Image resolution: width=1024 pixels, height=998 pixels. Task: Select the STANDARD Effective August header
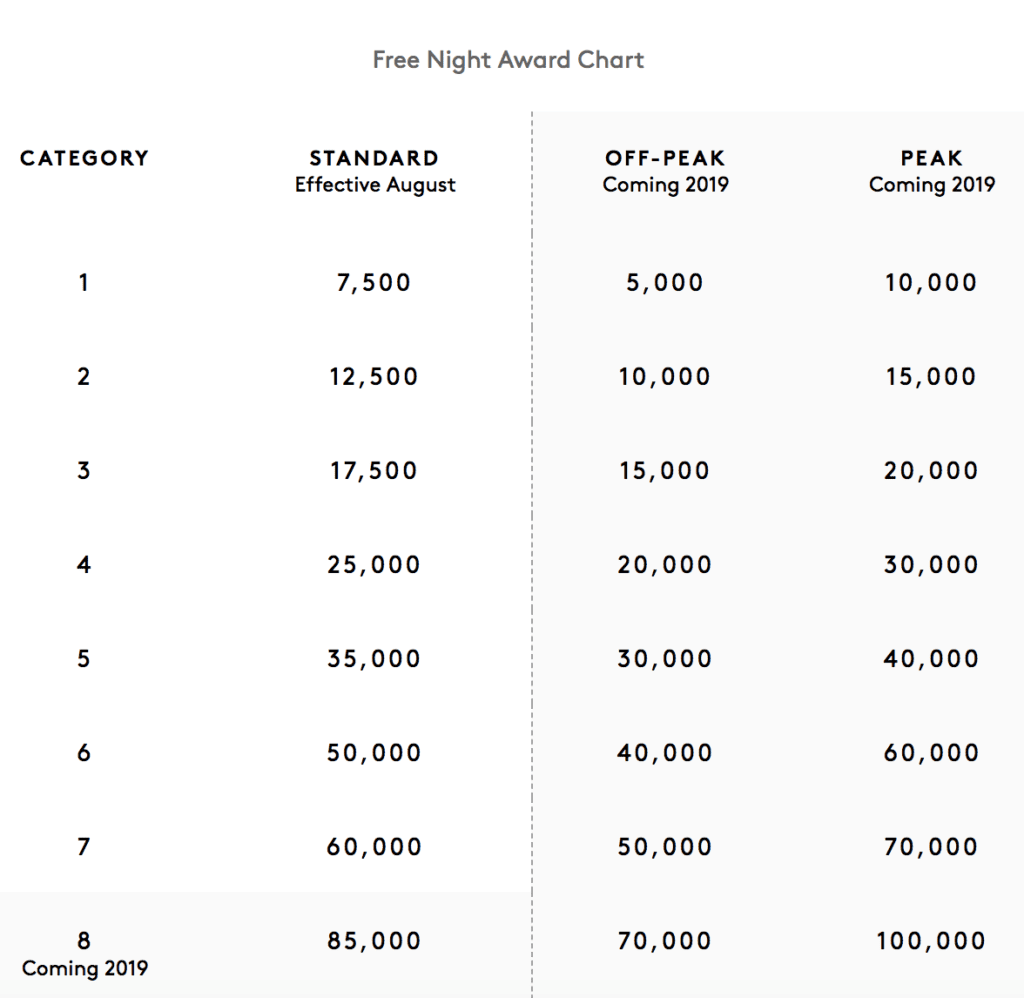pos(375,171)
